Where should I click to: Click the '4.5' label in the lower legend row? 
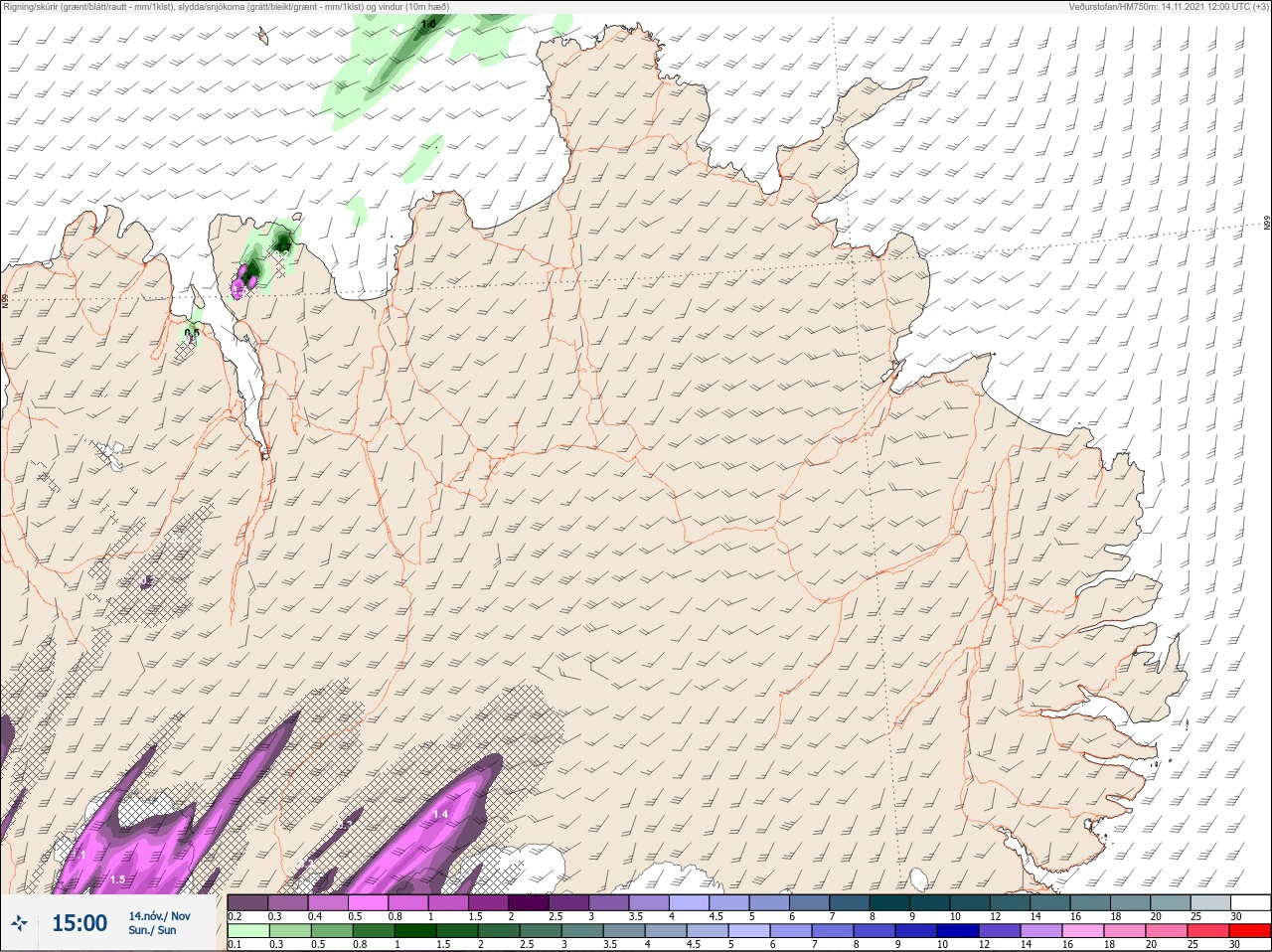[693, 945]
